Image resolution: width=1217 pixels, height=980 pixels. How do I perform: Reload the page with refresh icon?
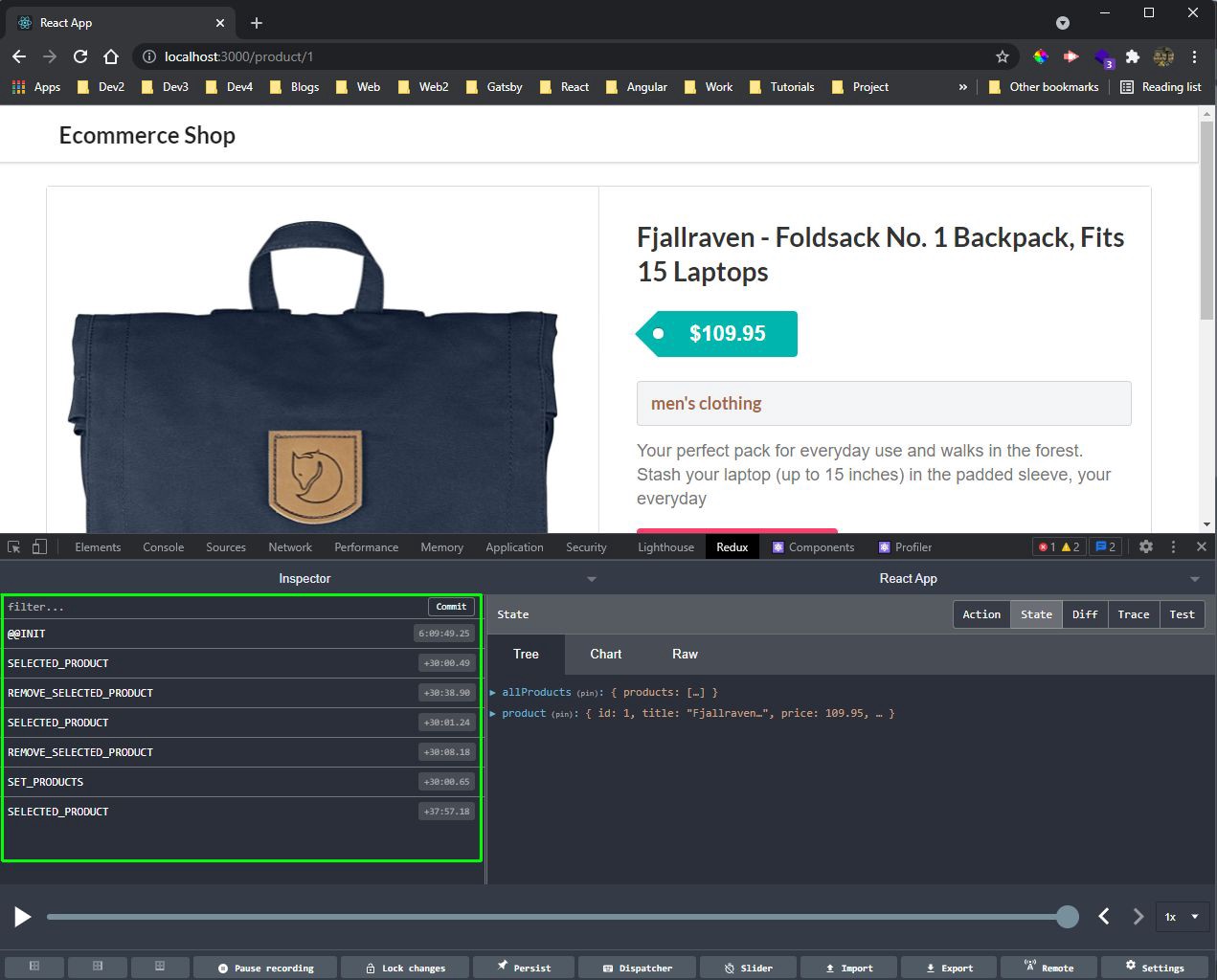click(80, 56)
